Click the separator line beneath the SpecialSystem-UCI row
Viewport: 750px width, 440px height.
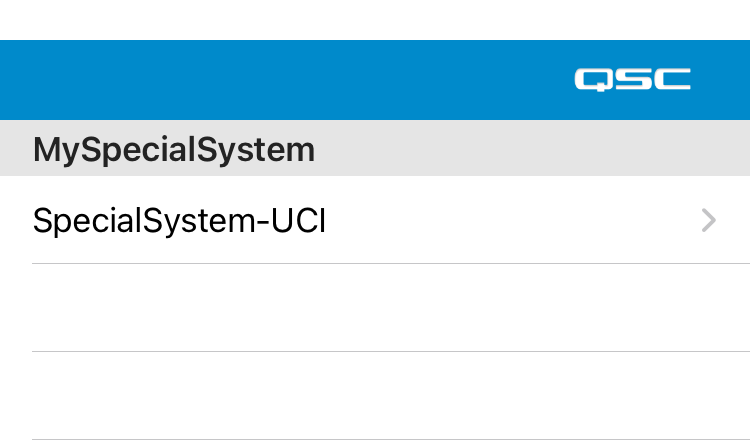point(390,264)
